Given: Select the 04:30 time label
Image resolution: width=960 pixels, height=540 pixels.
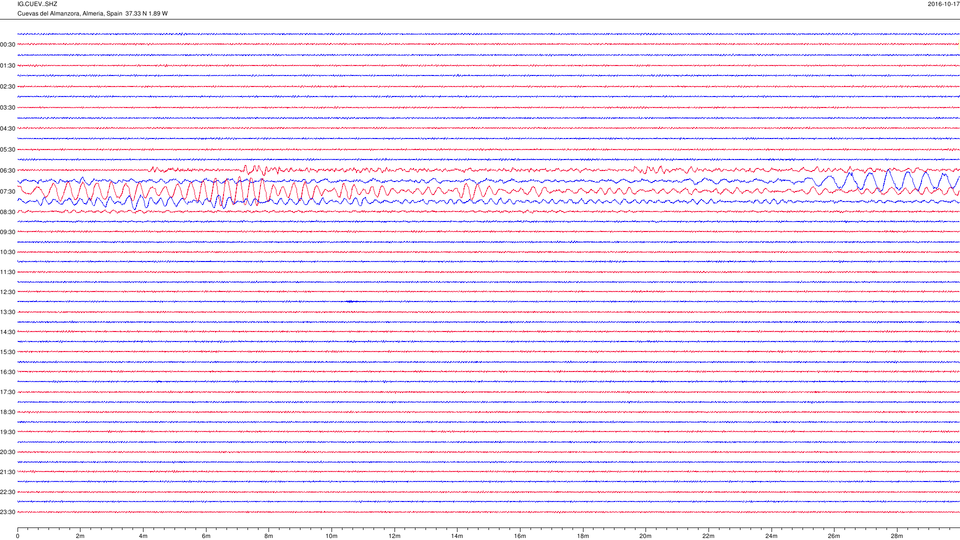Looking at the screenshot, I should (7, 129).
